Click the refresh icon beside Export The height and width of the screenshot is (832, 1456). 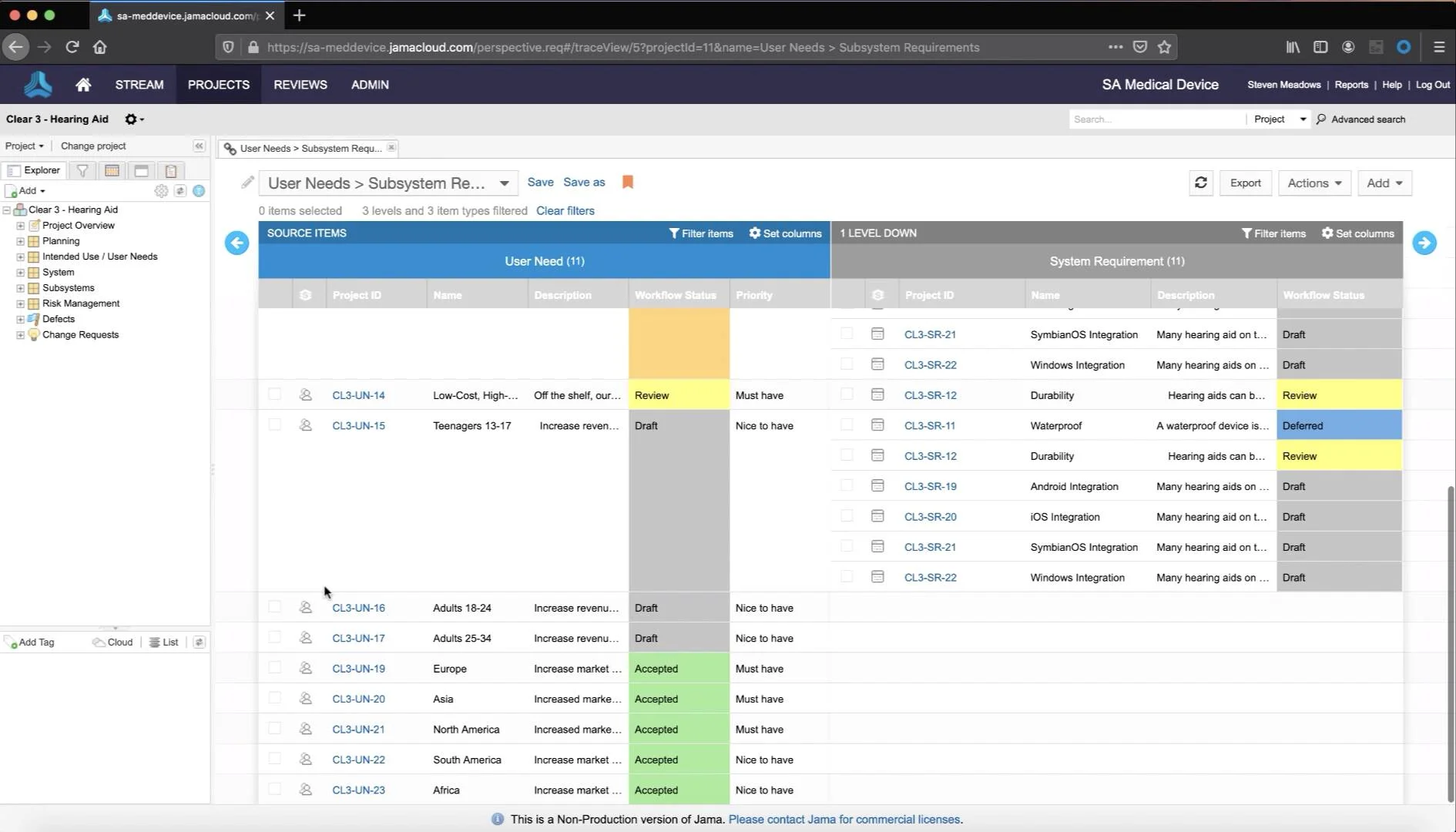[x=1200, y=183]
